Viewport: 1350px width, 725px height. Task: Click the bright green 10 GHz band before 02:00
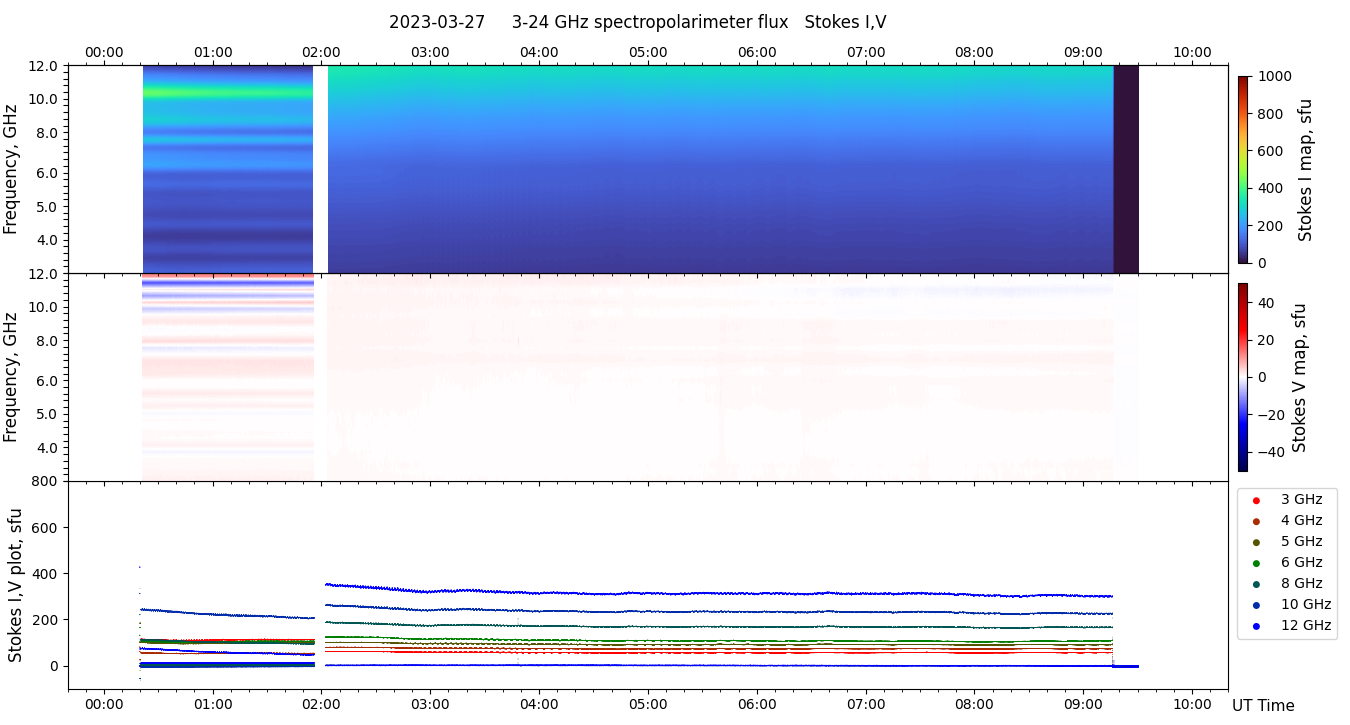(228, 92)
